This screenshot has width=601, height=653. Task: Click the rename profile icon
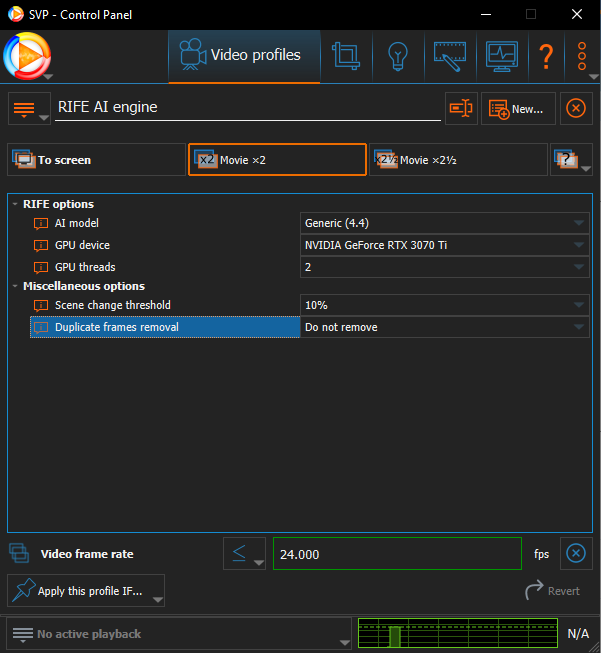pos(461,109)
